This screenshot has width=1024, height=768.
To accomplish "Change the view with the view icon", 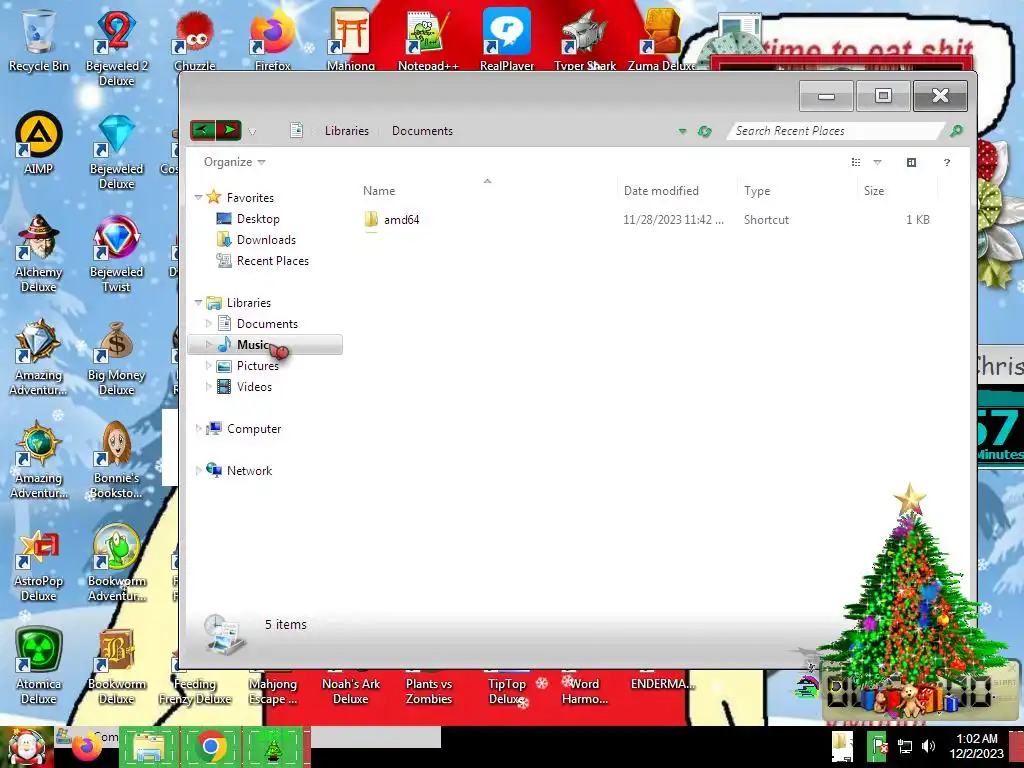I will 856,163.
